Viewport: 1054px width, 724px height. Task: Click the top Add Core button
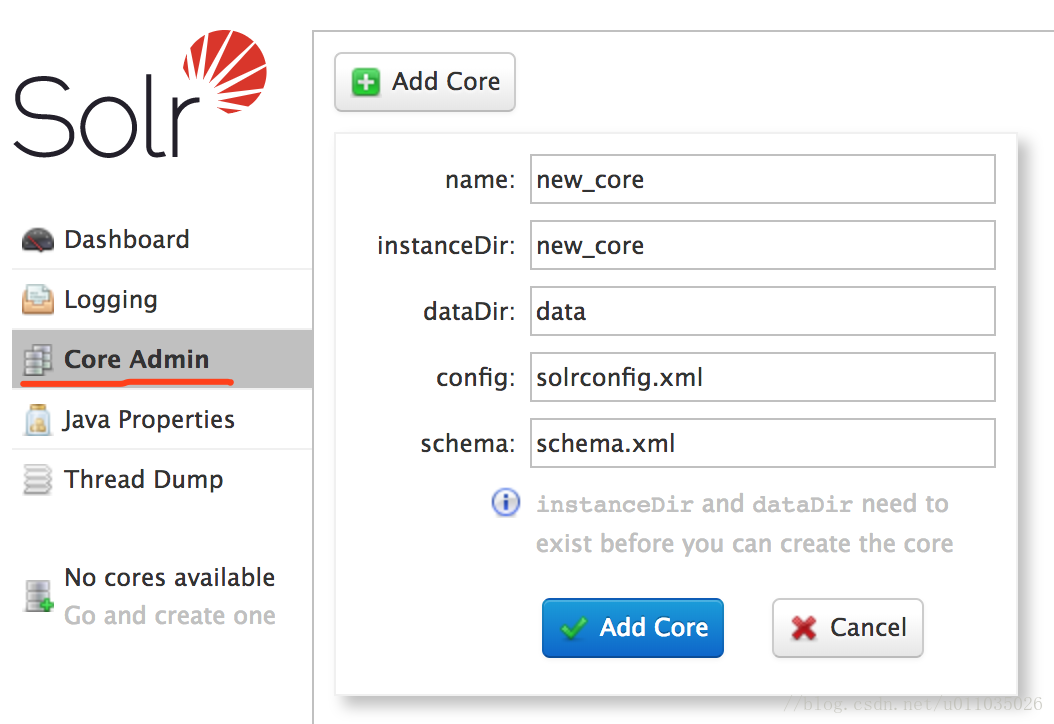[425, 82]
